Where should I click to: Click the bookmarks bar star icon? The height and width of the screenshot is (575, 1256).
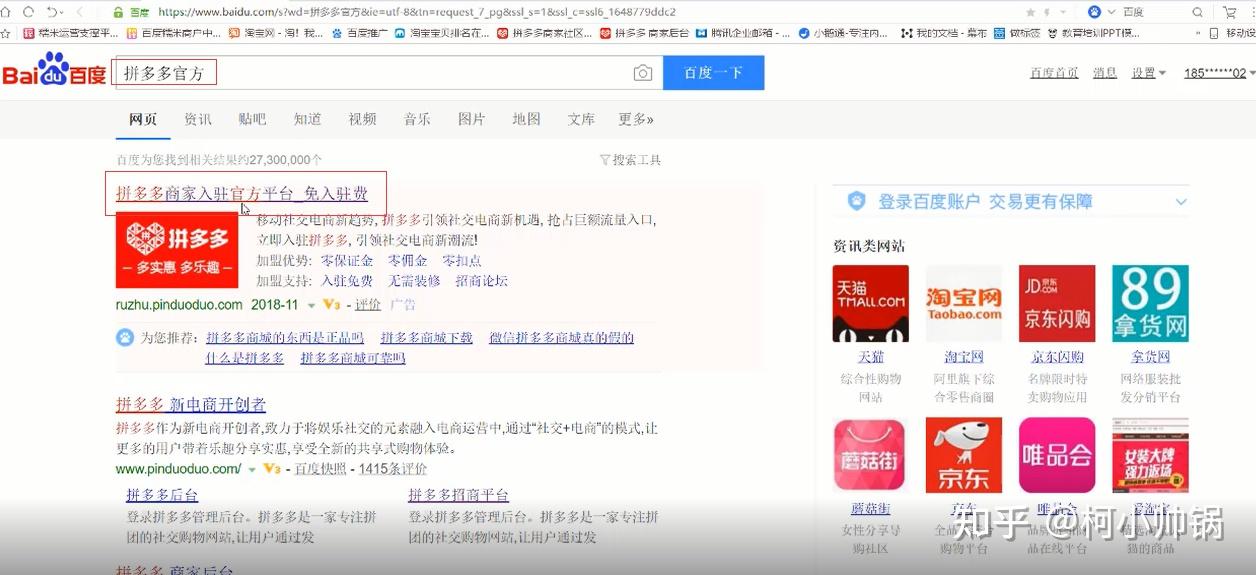(x=6, y=32)
